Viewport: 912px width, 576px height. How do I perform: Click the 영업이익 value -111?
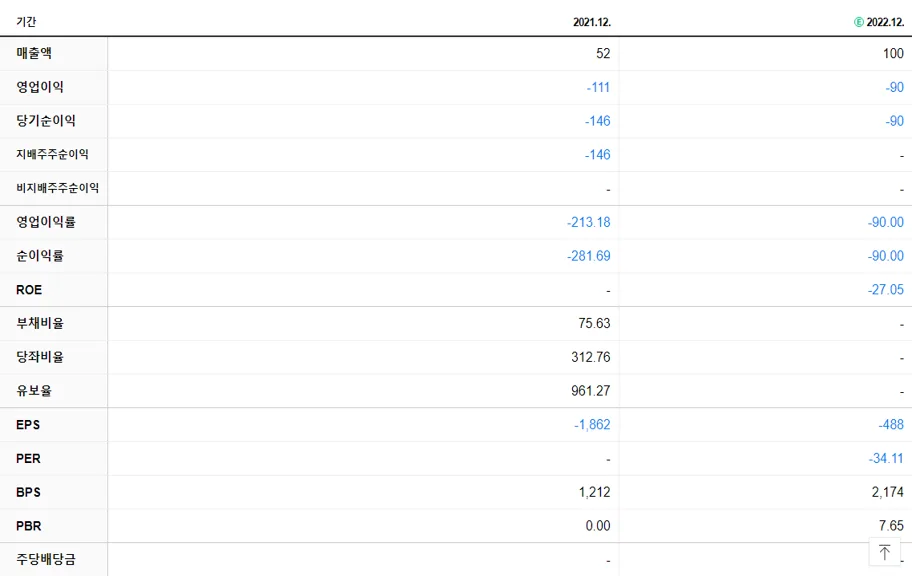coord(598,87)
